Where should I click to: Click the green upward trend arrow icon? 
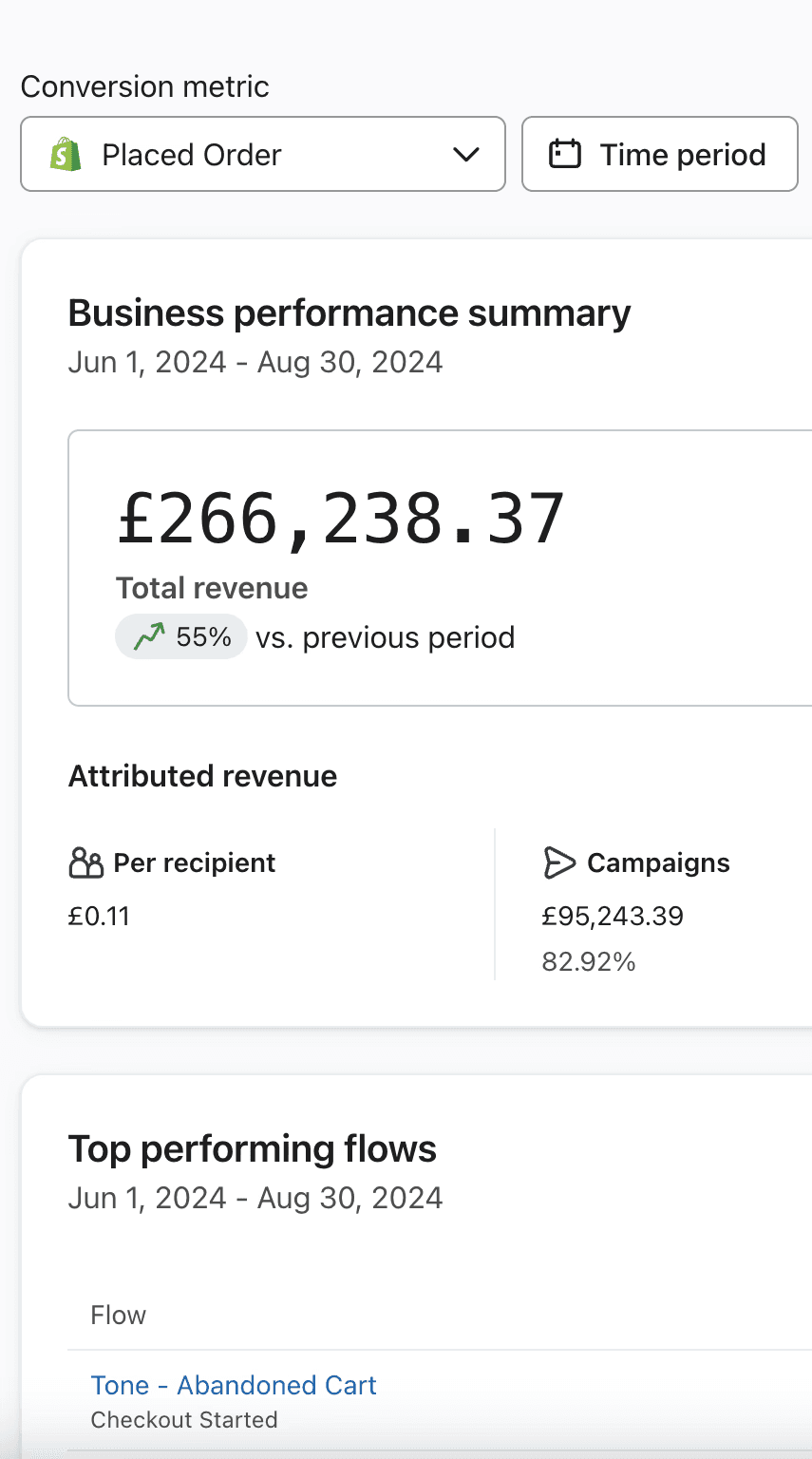point(149,636)
